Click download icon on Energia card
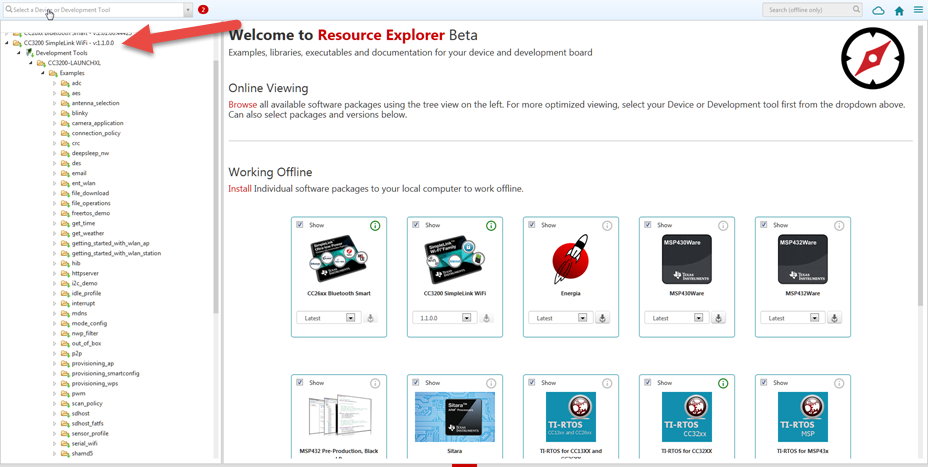This screenshot has height=467, width=928. (x=602, y=318)
